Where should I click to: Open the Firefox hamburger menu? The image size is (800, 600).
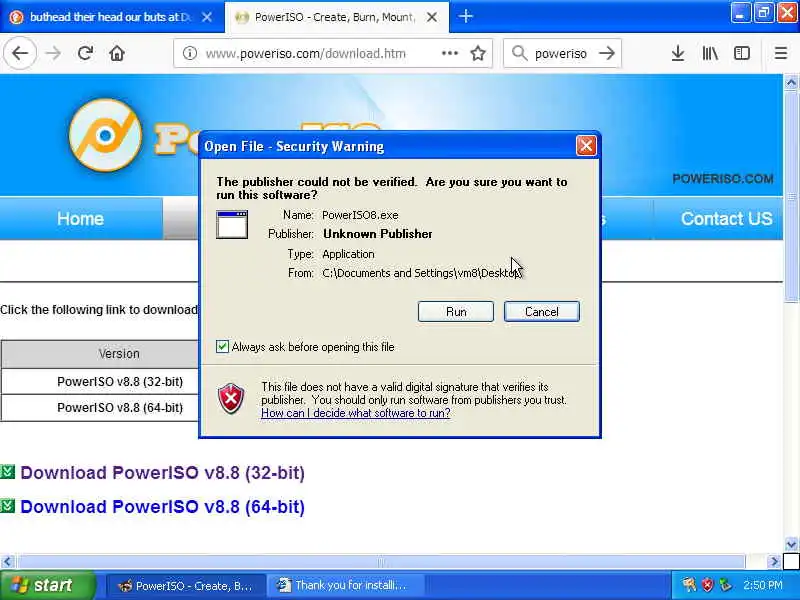tap(781, 53)
